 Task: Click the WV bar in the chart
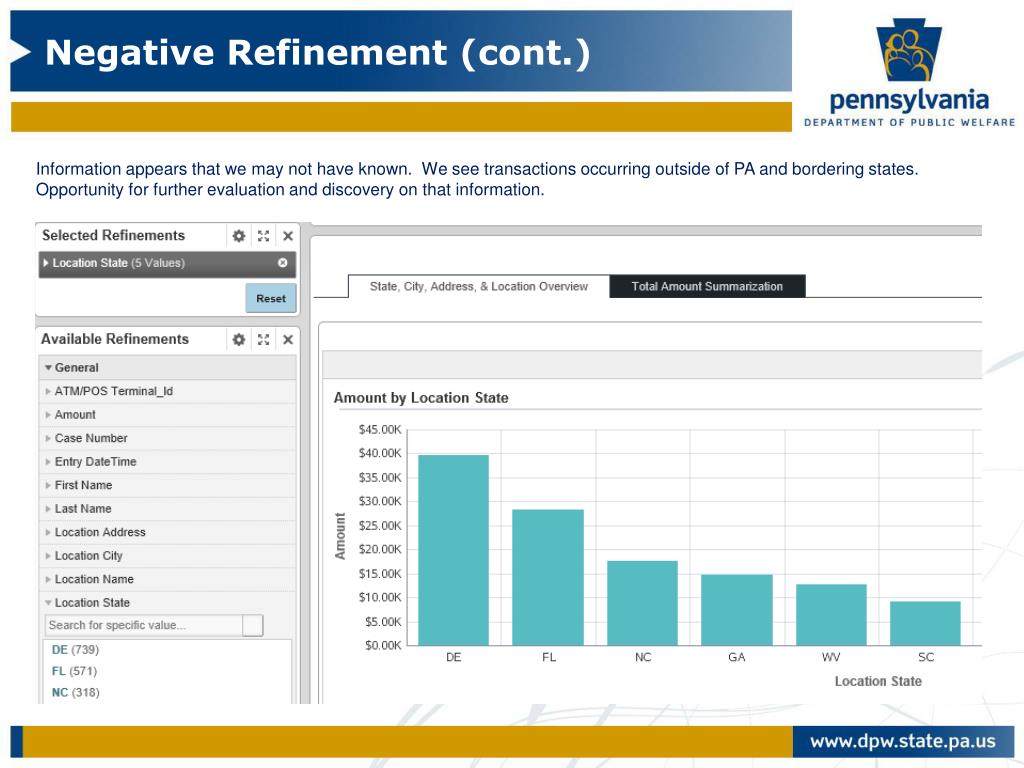pyautogui.click(x=831, y=615)
